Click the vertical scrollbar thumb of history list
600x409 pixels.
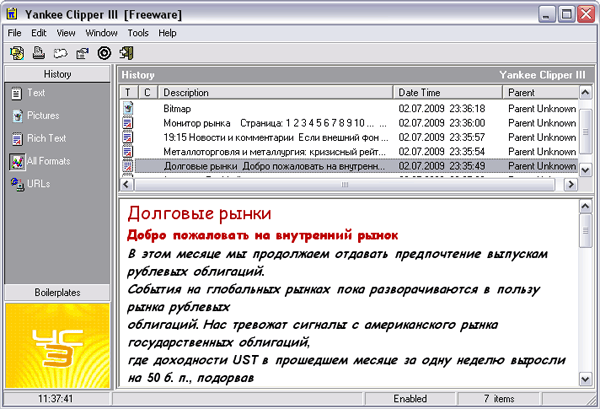click(585, 132)
